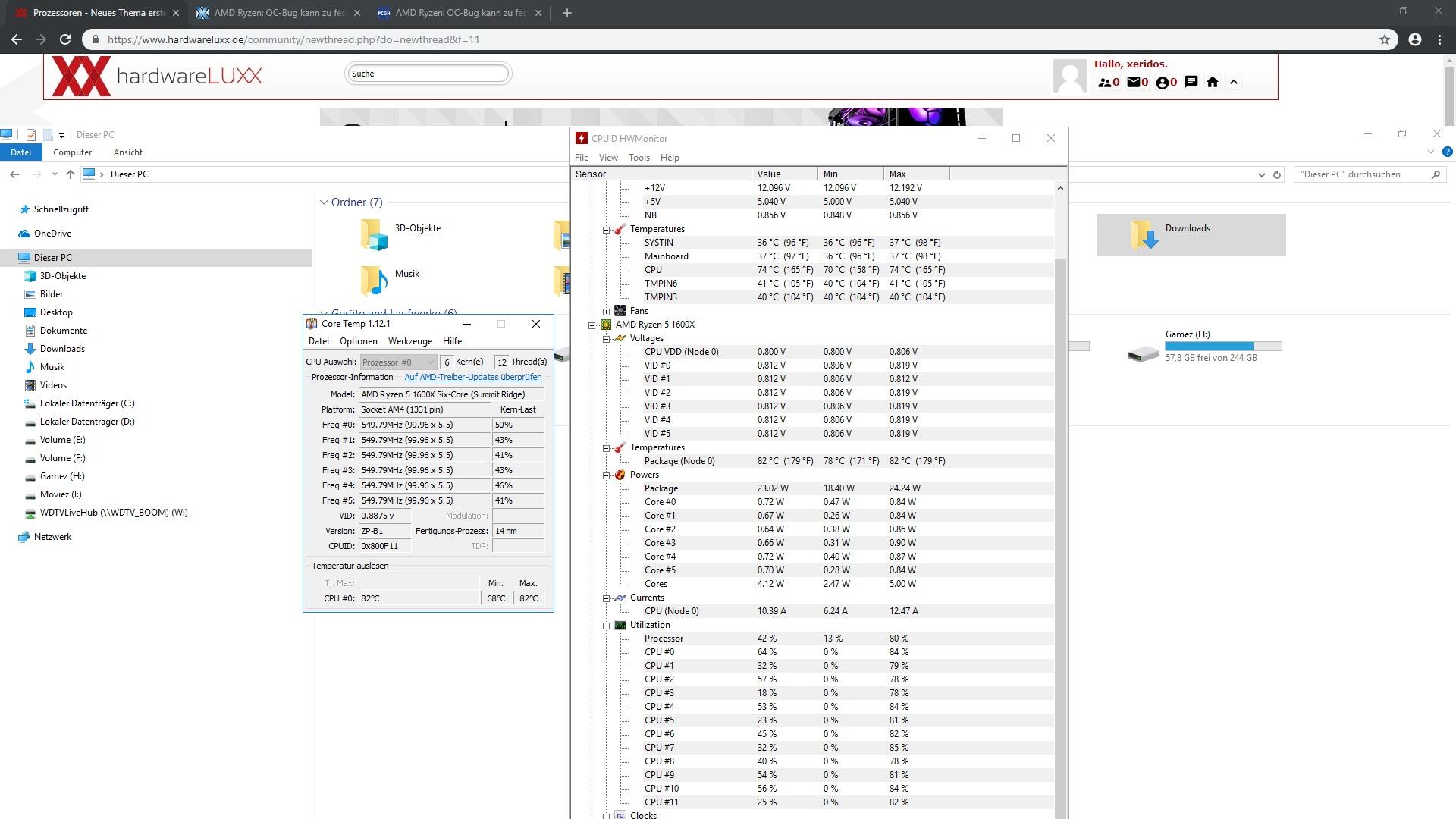Open Explorer Computer ribbon tab
The height and width of the screenshot is (819, 1456).
click(73, 152)
